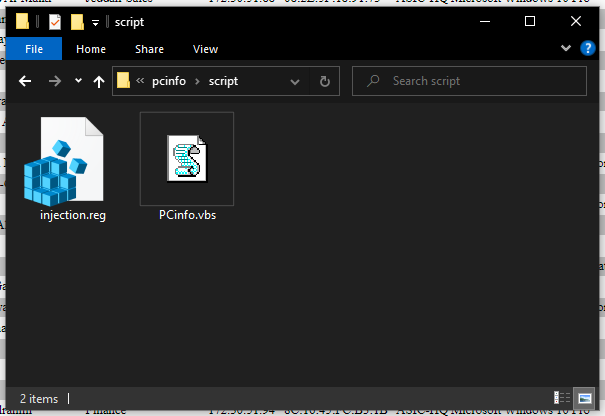Maximize the script window

click(530, 21)
